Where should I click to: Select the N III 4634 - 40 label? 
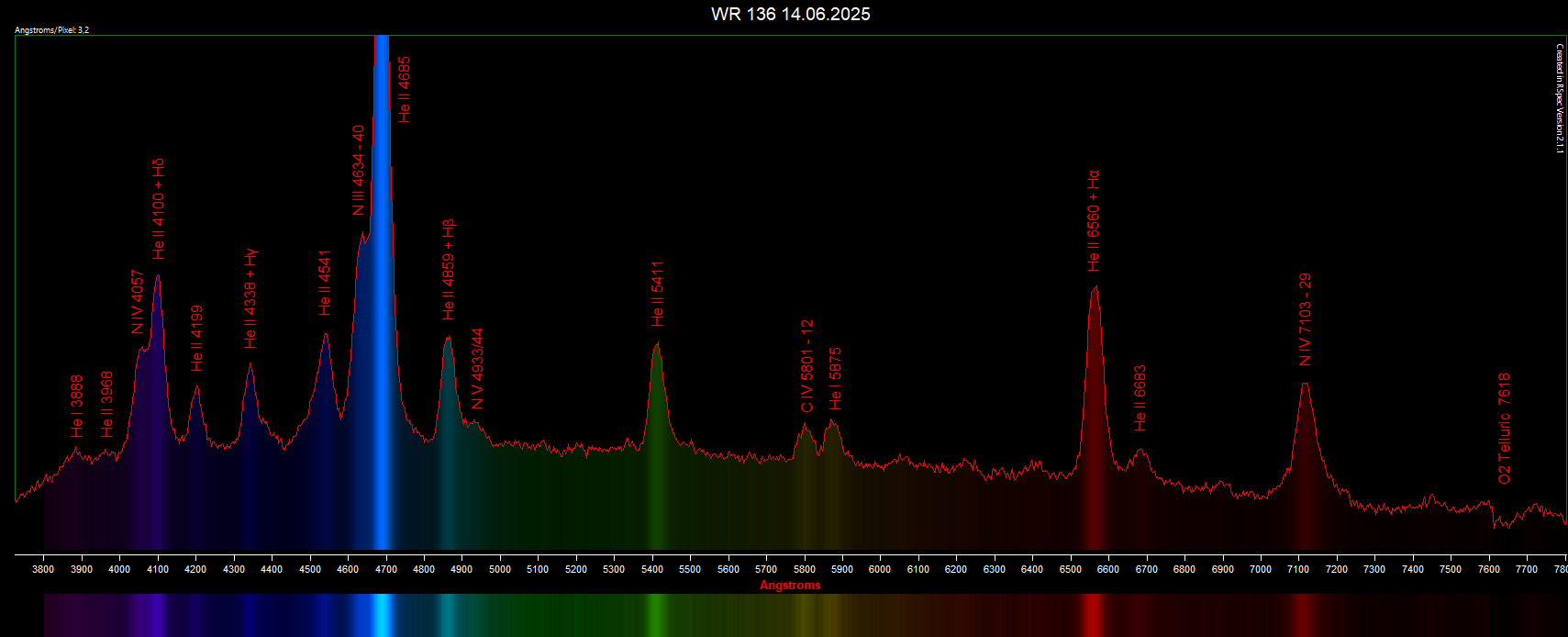359,170
